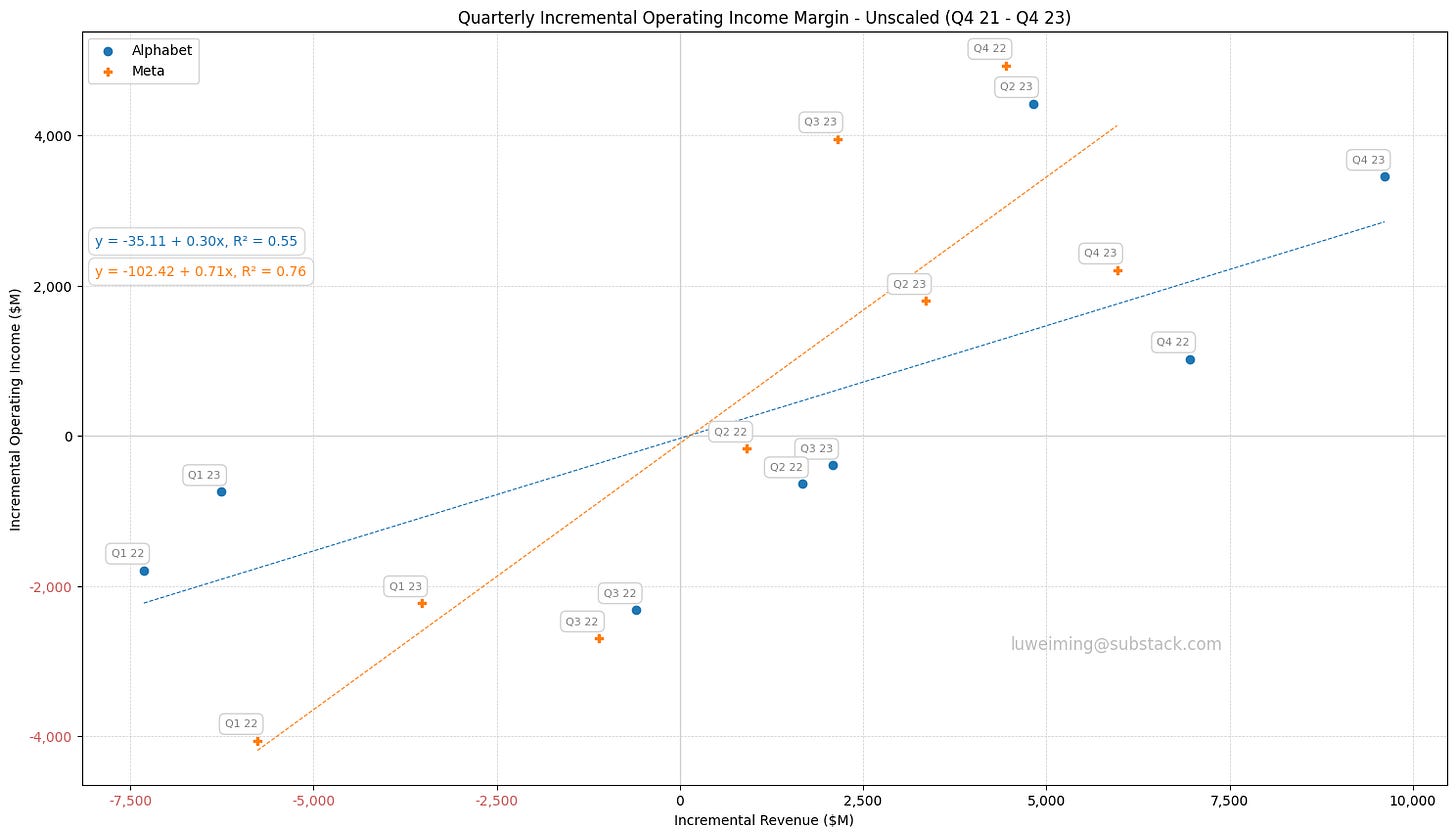The width and height of the screenshot is (1456, 837).
Task: Click the Q4 23 label above the orange Meta marker
Action: (x=1100, y=253)
